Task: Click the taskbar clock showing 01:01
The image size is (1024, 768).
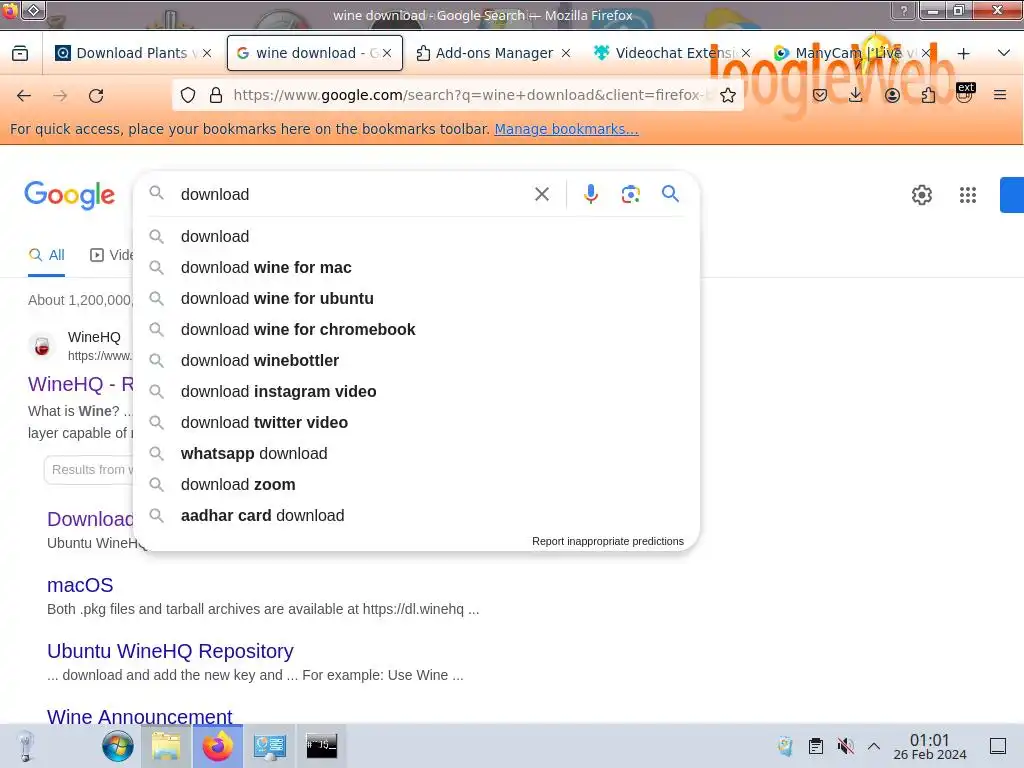Action: tap(929, 746)
